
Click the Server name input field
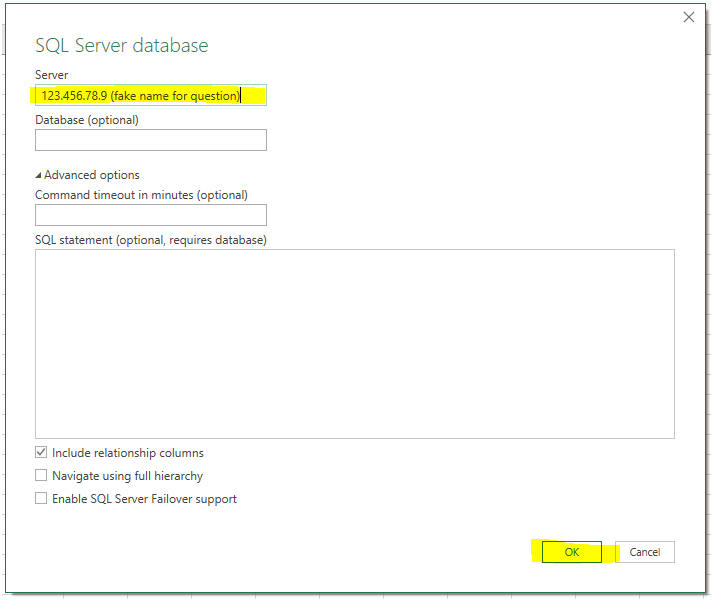point(151,95)
